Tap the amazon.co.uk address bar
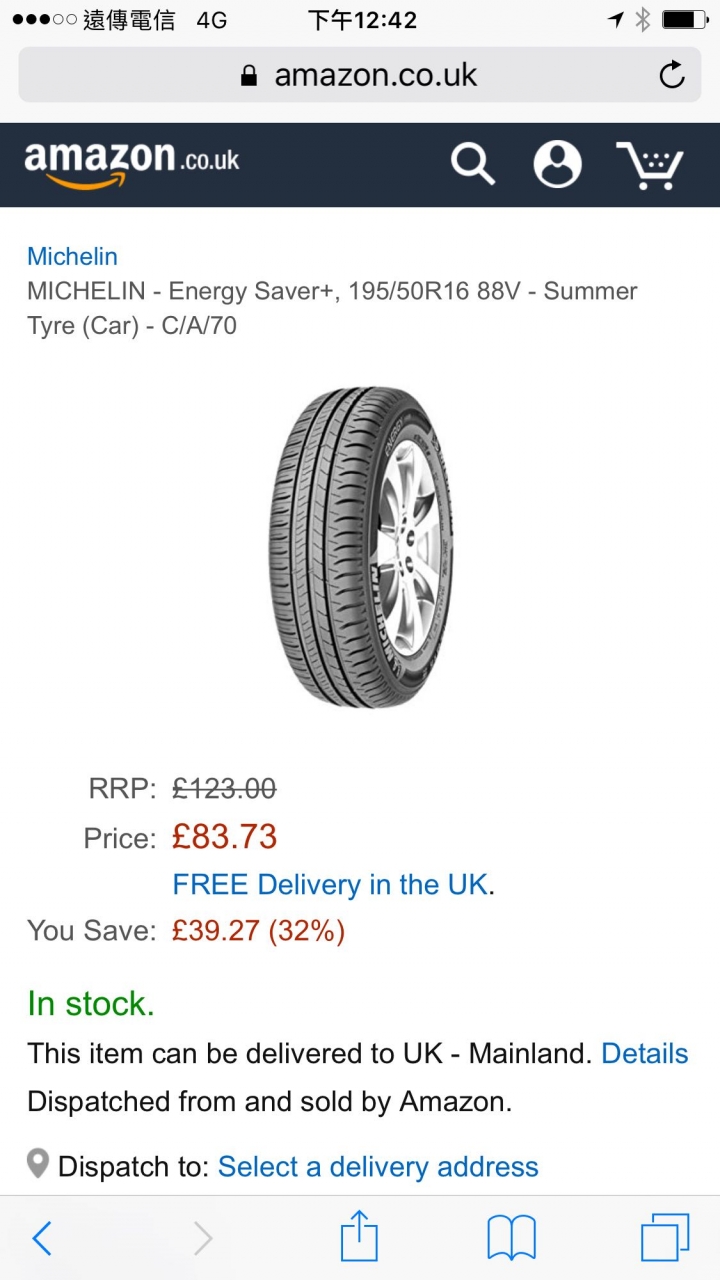Screen dimensions: 720x1280 [375, 75]
